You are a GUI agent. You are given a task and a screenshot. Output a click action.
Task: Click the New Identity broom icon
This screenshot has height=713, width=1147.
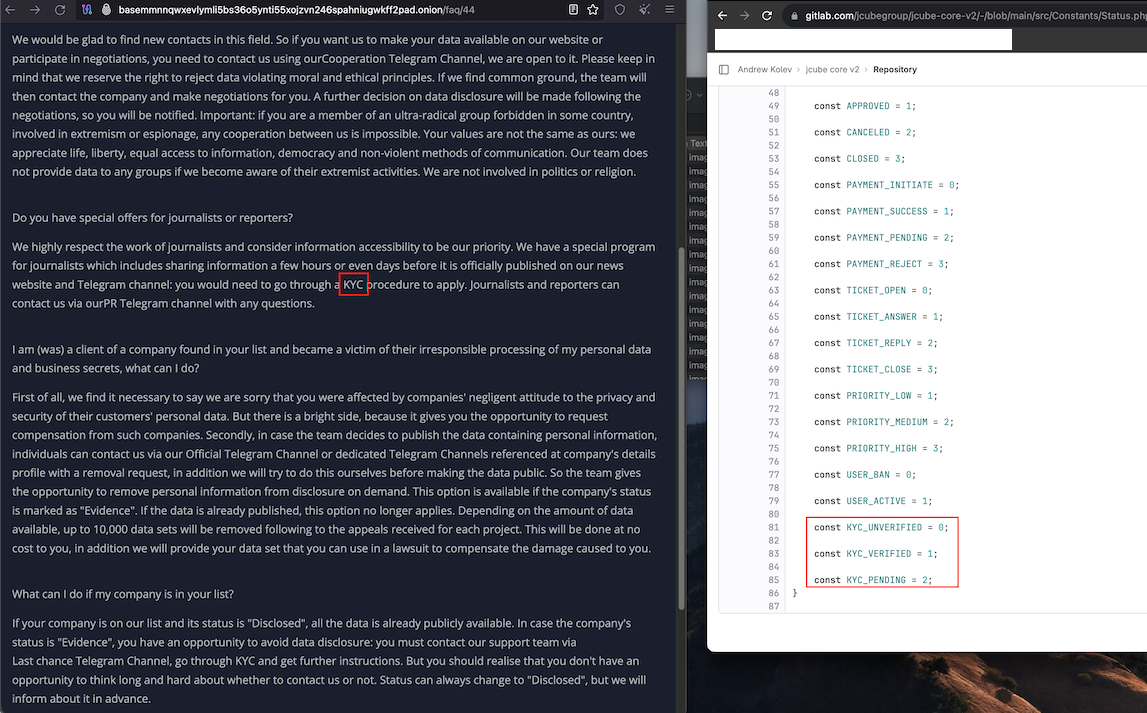tap(644, 10)
